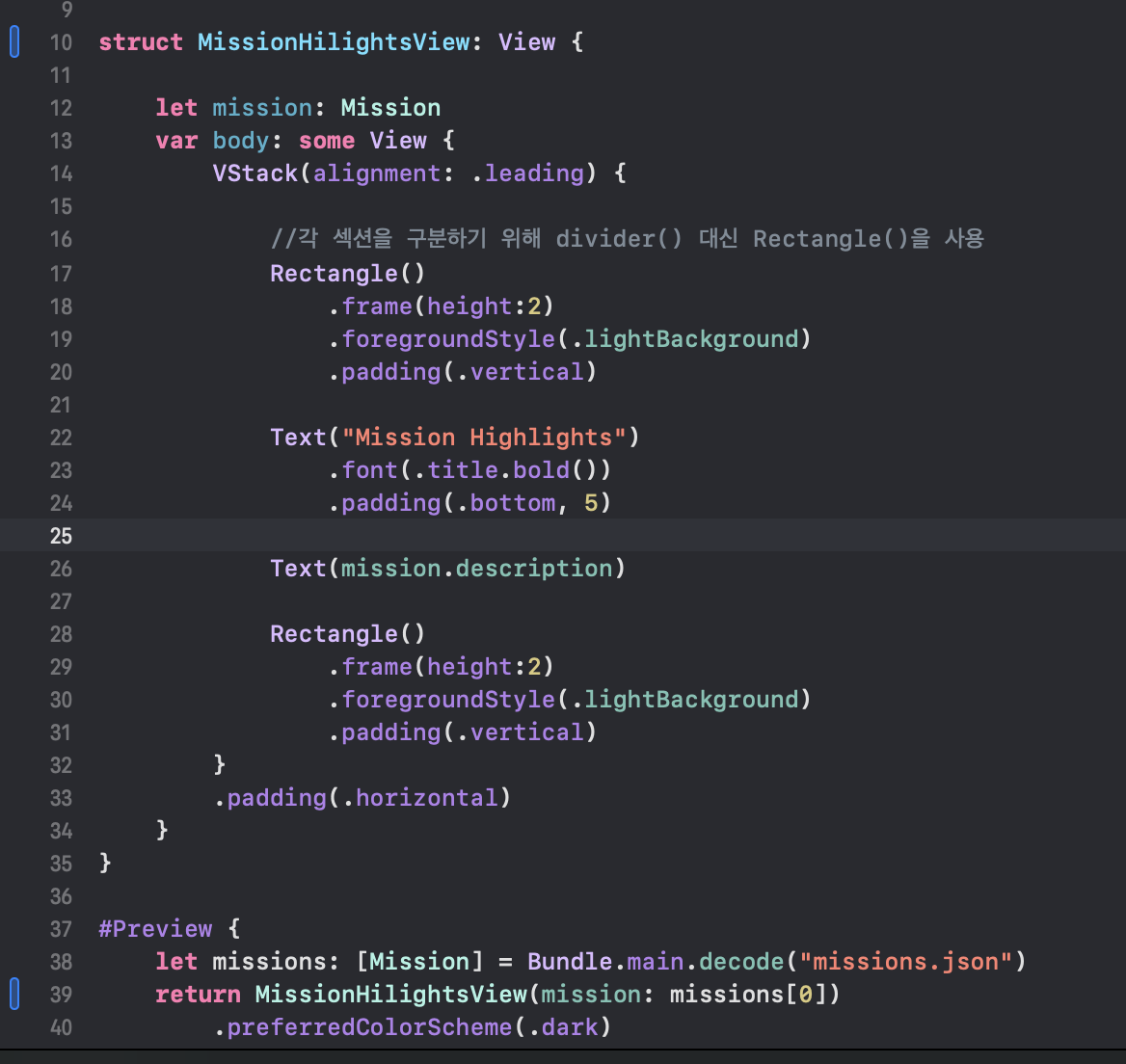The height and width of the screenshot is (1064, 1126).
Task: Click '#Preview' macro on line 37
Action: (x=155, y=929)
